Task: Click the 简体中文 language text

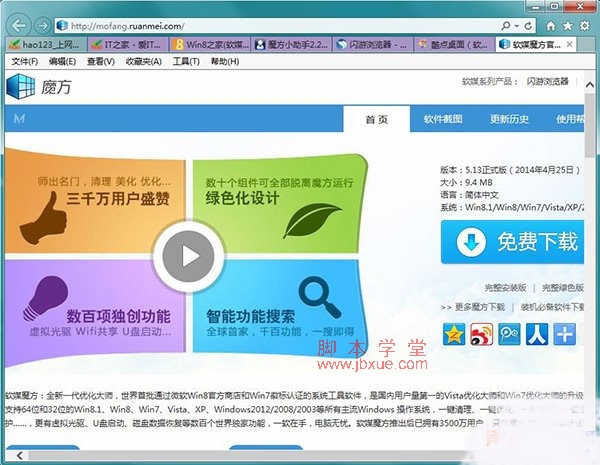Action: [x=481, y=195]
